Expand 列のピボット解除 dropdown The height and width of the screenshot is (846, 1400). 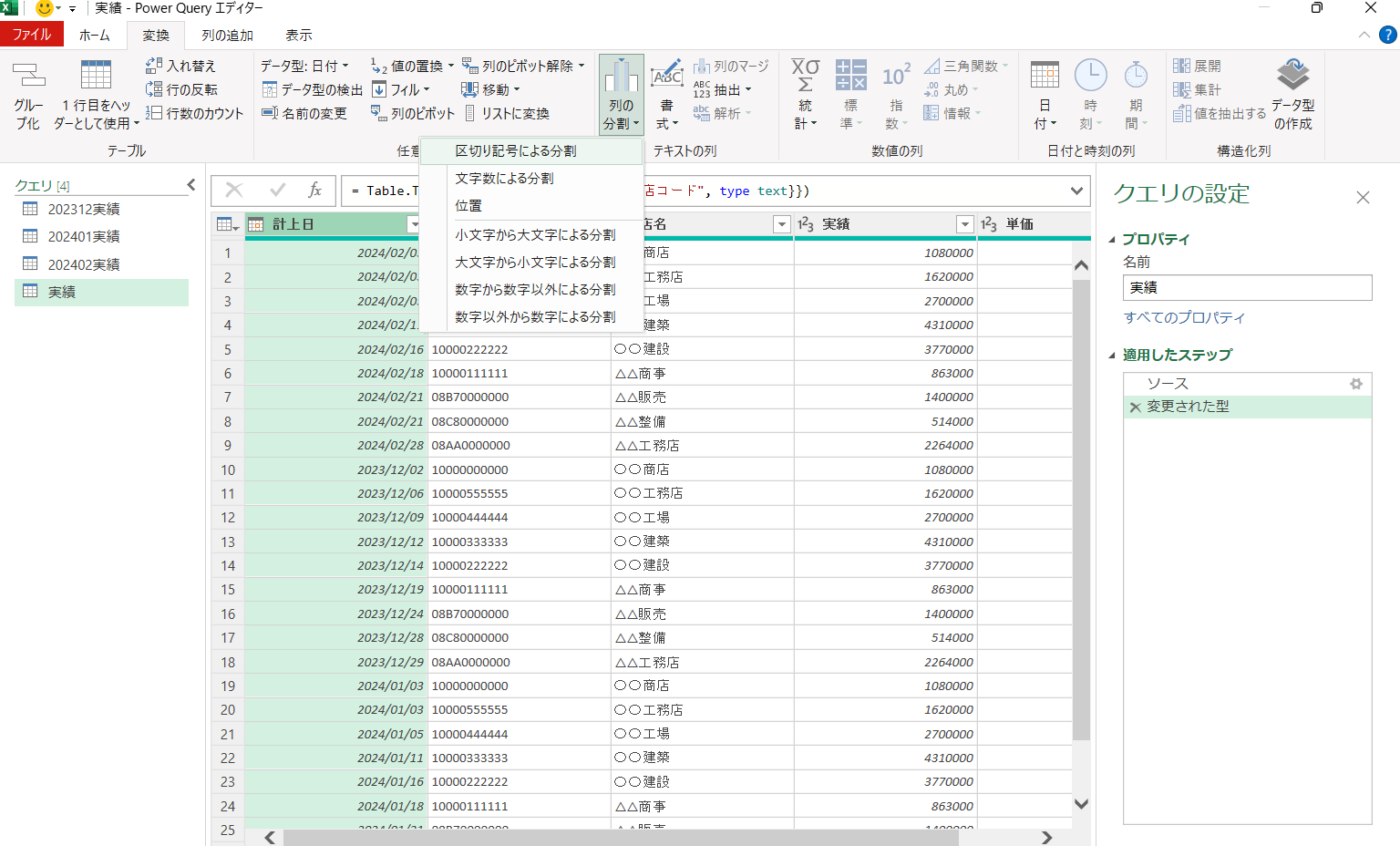(582, 66)
